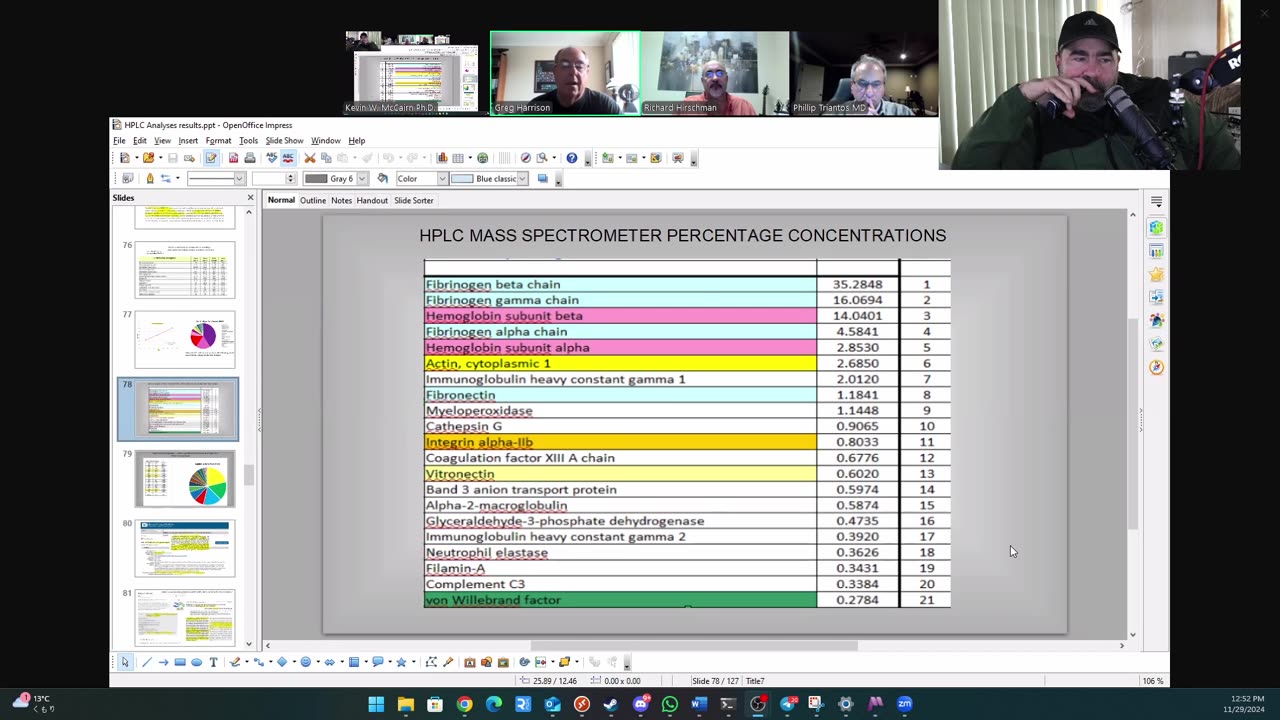Toggle Display Grid icon

(504, 158)
